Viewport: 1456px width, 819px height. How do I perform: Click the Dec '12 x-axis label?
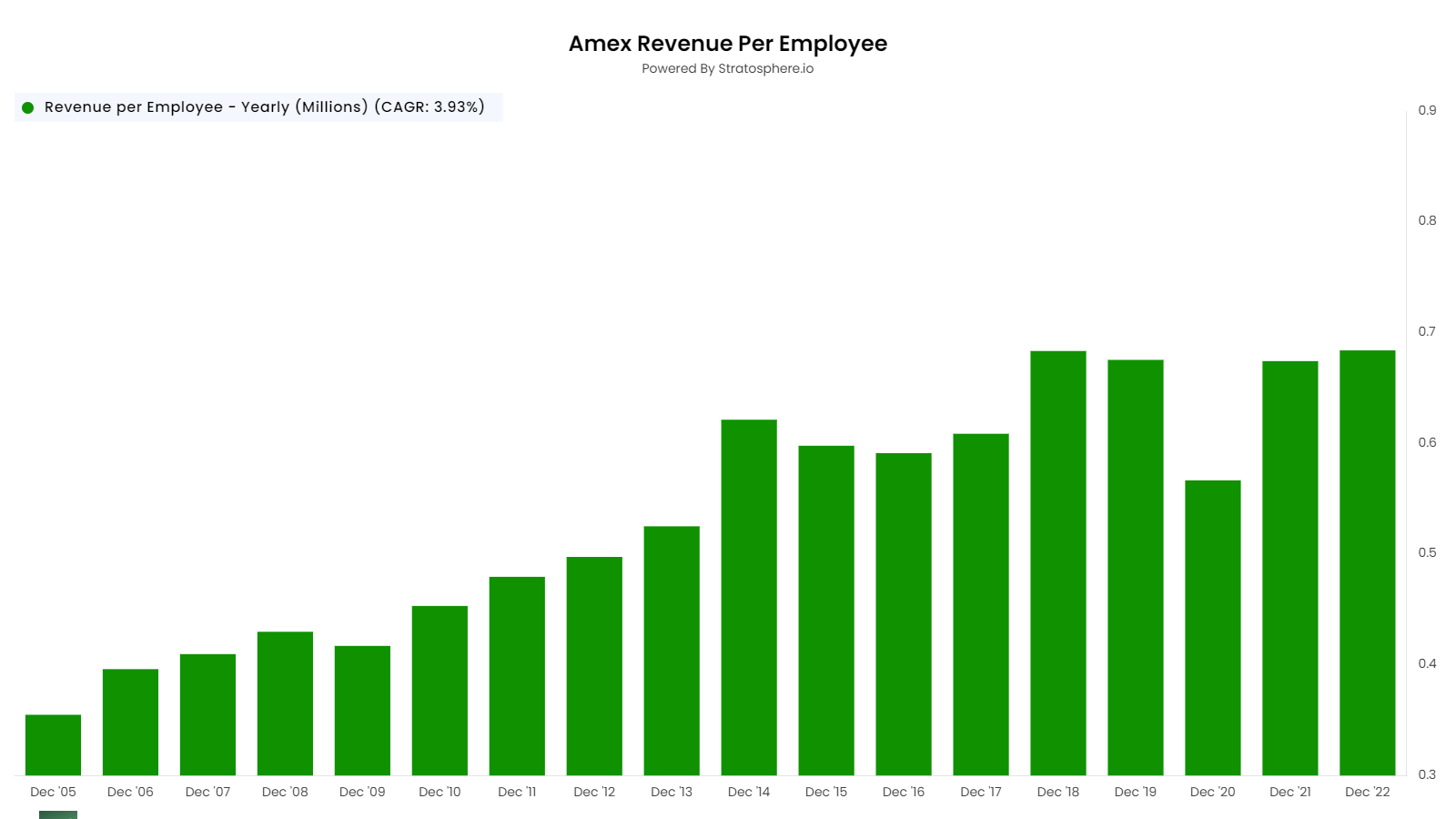click(x=594, y=792)
